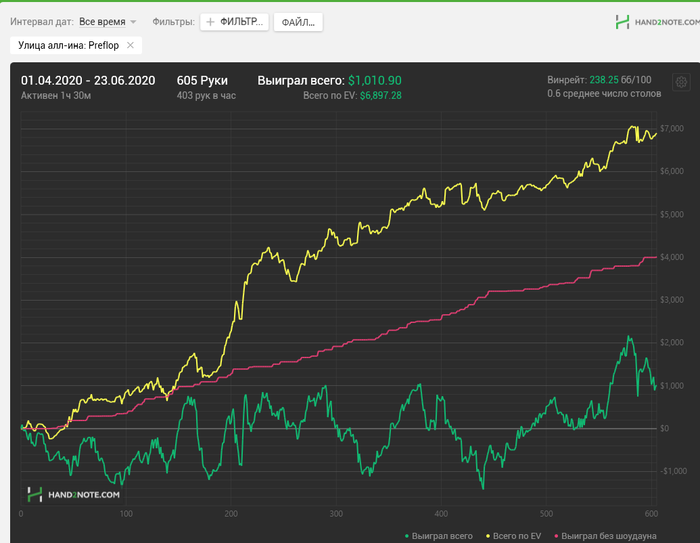The width and height of the screenshot is (700, 543).
Task: Click the total winnings value '$1,010.90'
Action: pyautogui.click(x=375, y=81)
